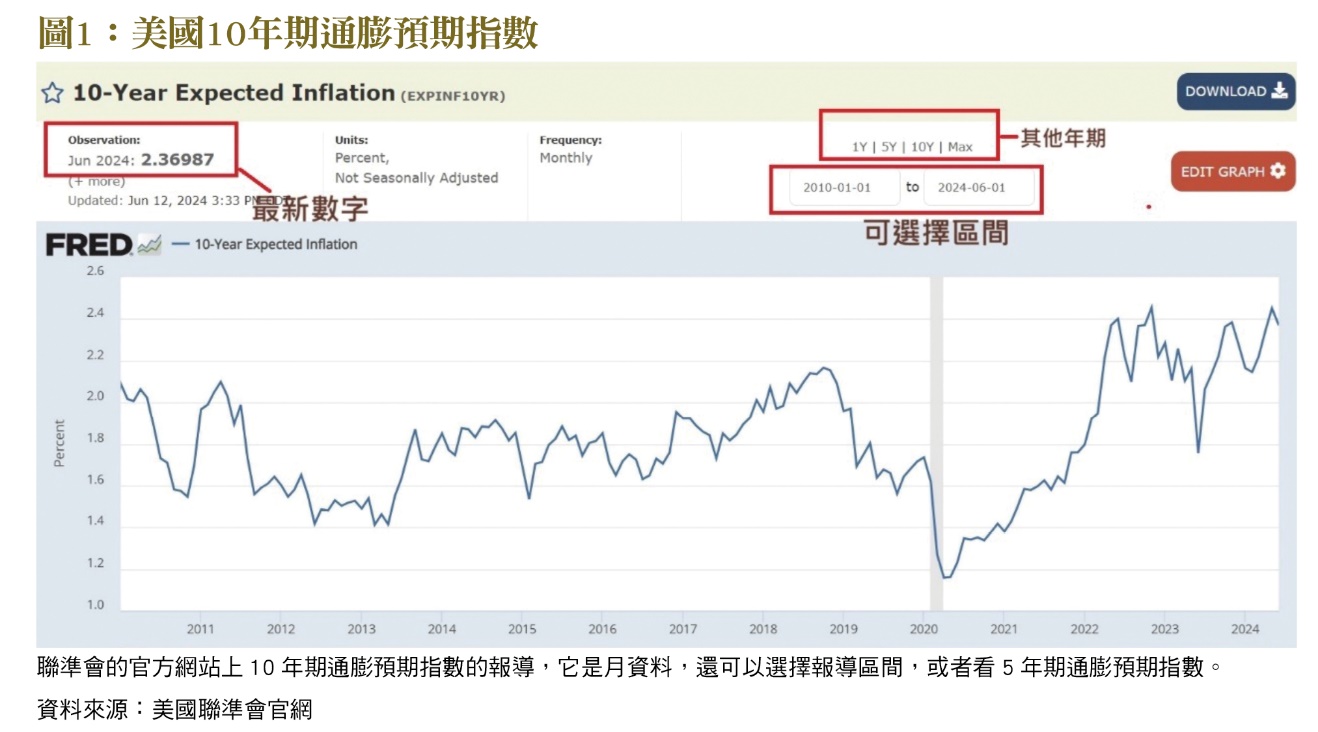This screenshot has width=1318, height=732.
Task: Click the Jun 2024 observation value 2.36987
Action: [x=176, y=160]
